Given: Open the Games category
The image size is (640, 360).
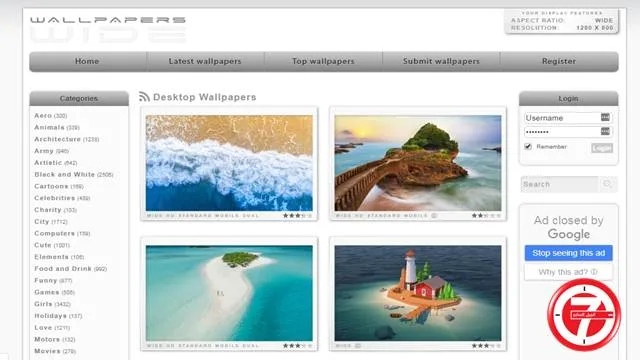Looking at the screenshot, I should coord(55,292).
